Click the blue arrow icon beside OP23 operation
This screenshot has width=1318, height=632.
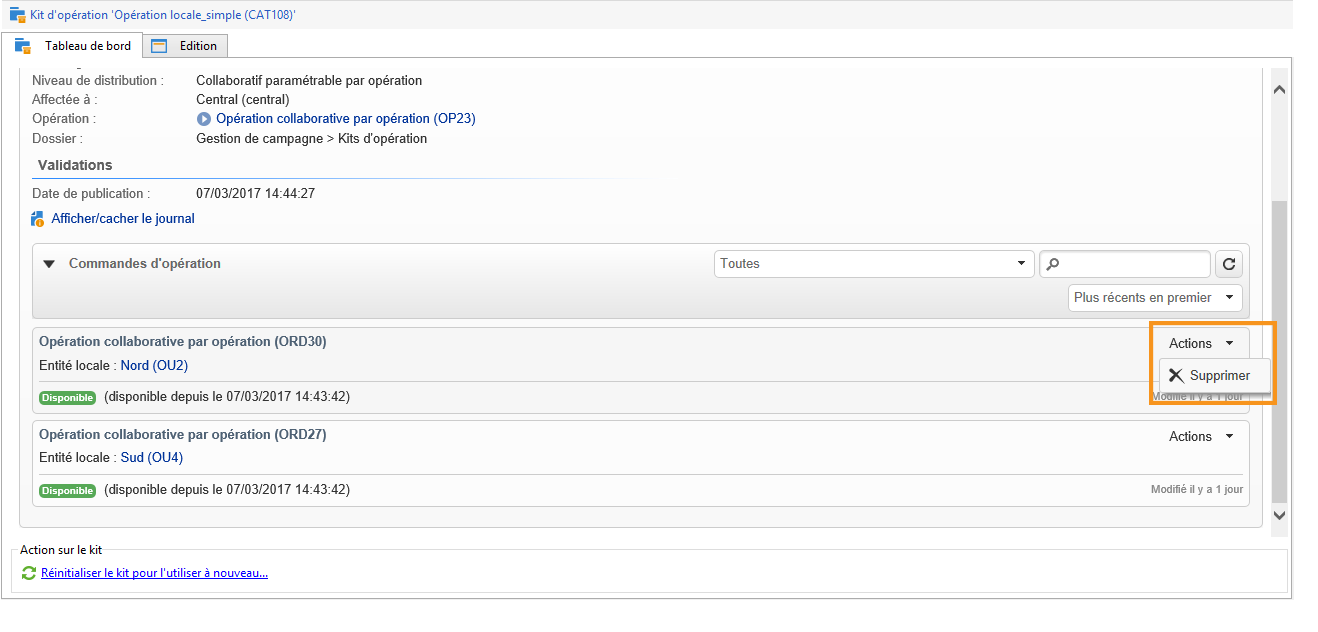click(204, 119)
